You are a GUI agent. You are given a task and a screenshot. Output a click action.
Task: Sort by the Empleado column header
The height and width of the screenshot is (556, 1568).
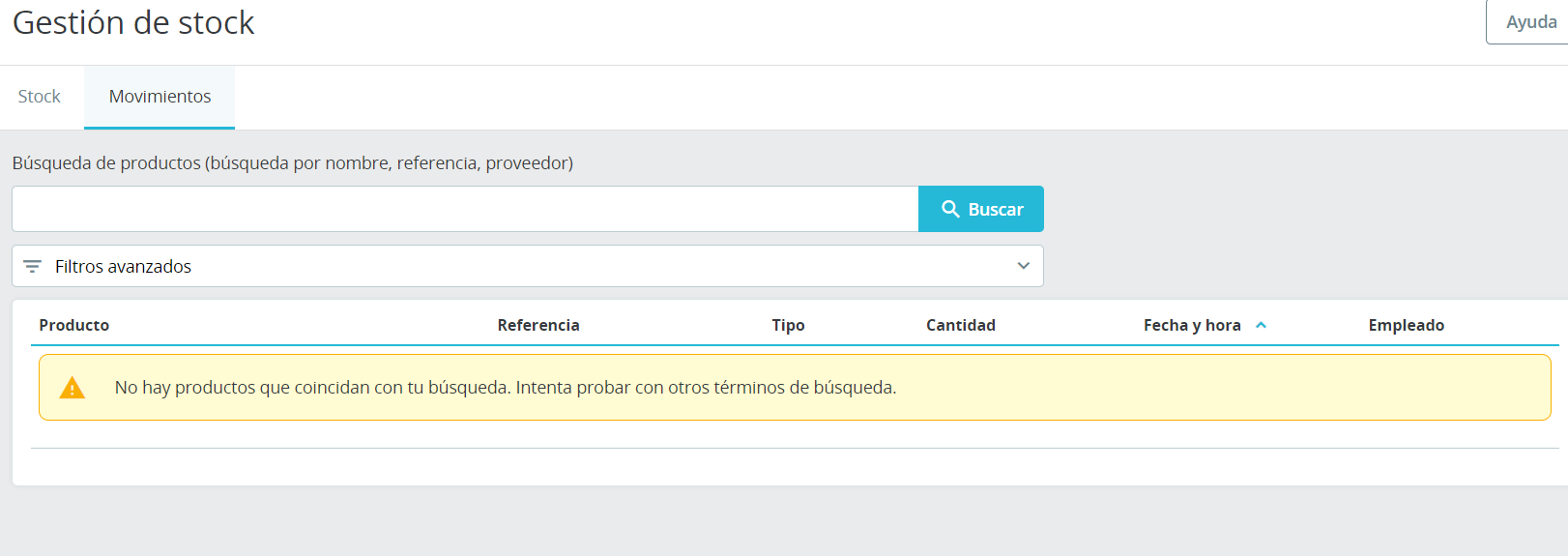pyautogui.click(x=1407, y=325)
